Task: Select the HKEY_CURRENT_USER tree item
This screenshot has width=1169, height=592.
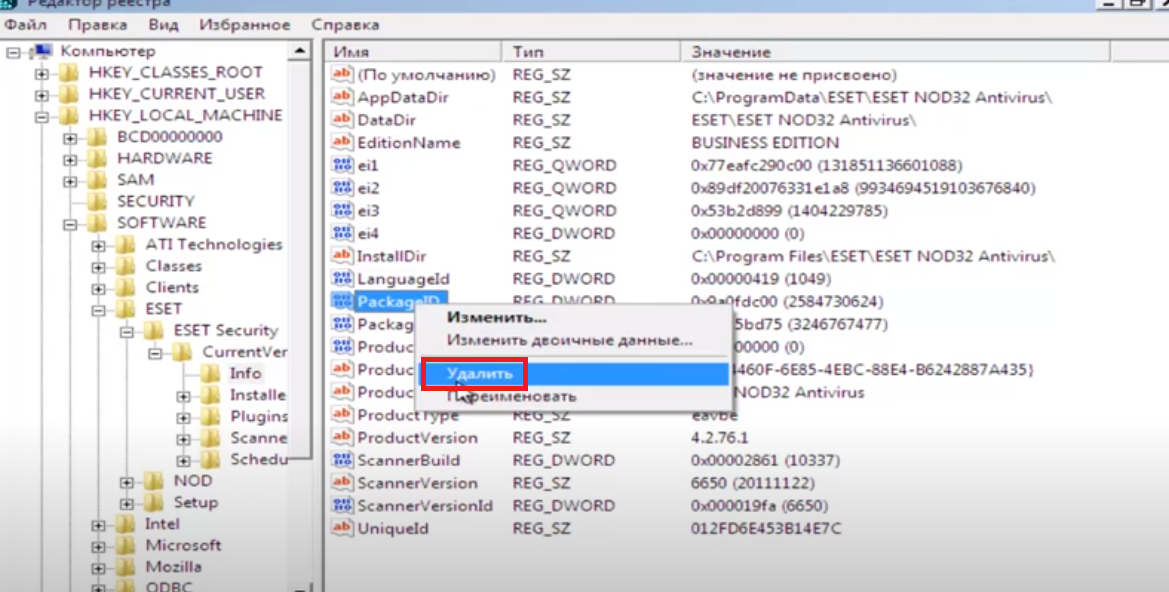Action: tap(177, 94)
